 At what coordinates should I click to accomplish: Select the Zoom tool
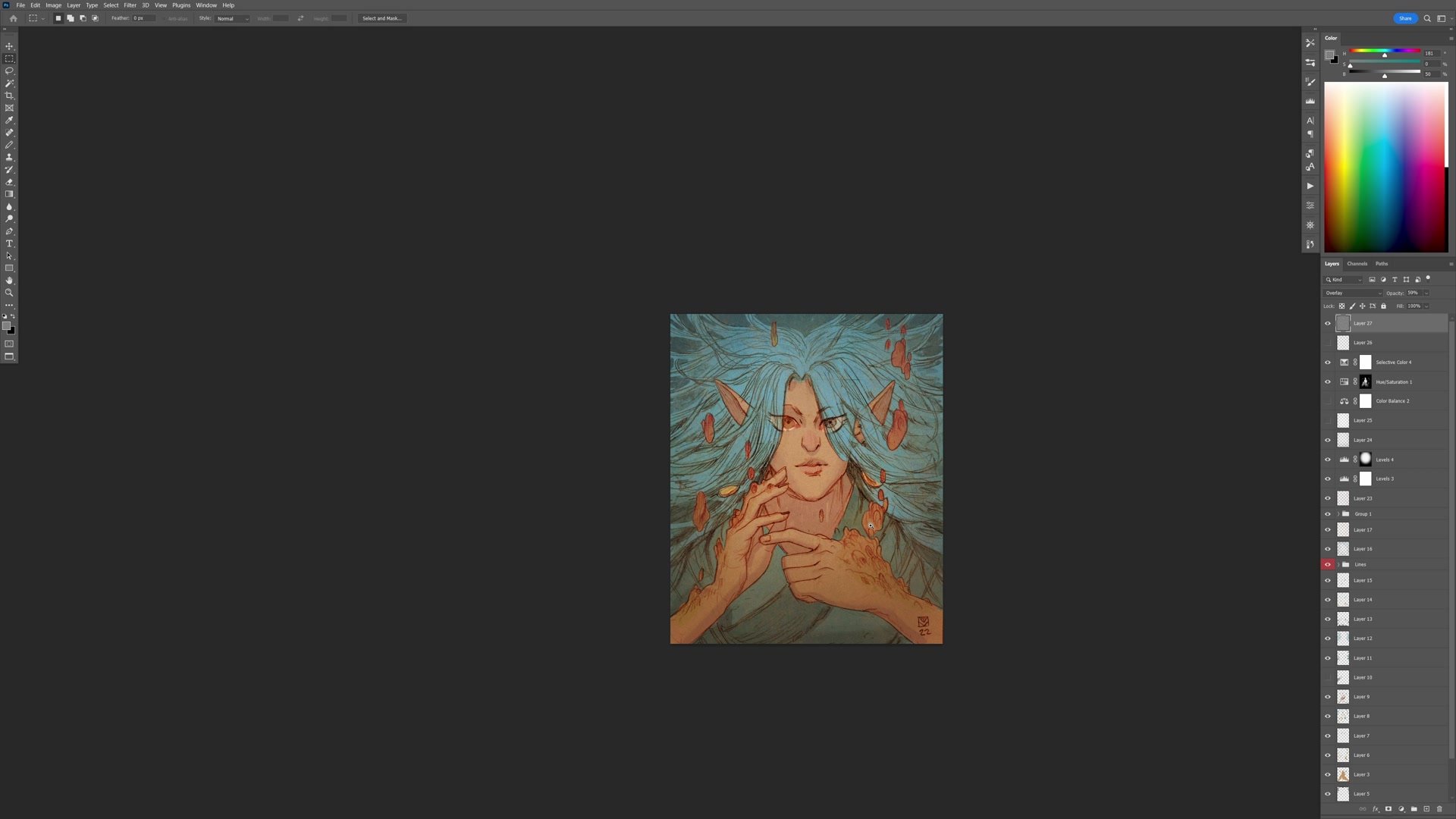point(9,292)
